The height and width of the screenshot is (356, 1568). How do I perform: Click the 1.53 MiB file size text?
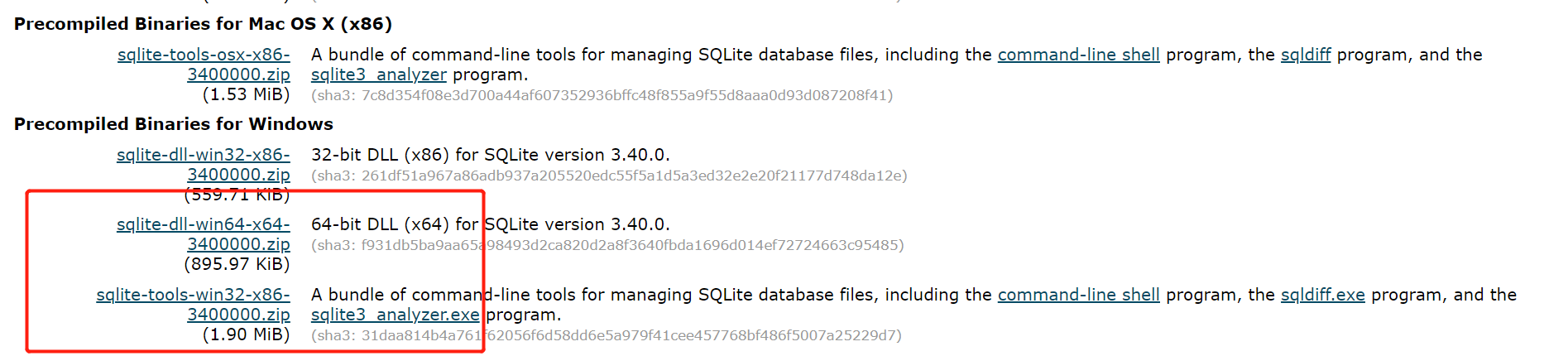(246, 95)
